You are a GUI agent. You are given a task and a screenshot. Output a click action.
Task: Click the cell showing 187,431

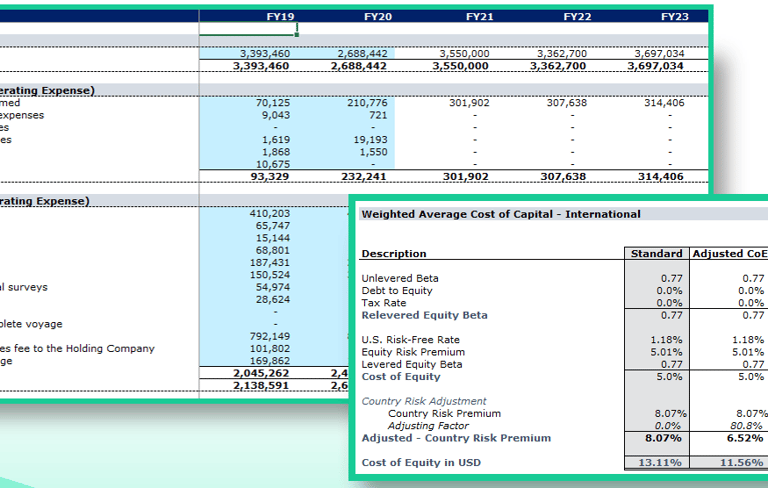coord(269,263)
